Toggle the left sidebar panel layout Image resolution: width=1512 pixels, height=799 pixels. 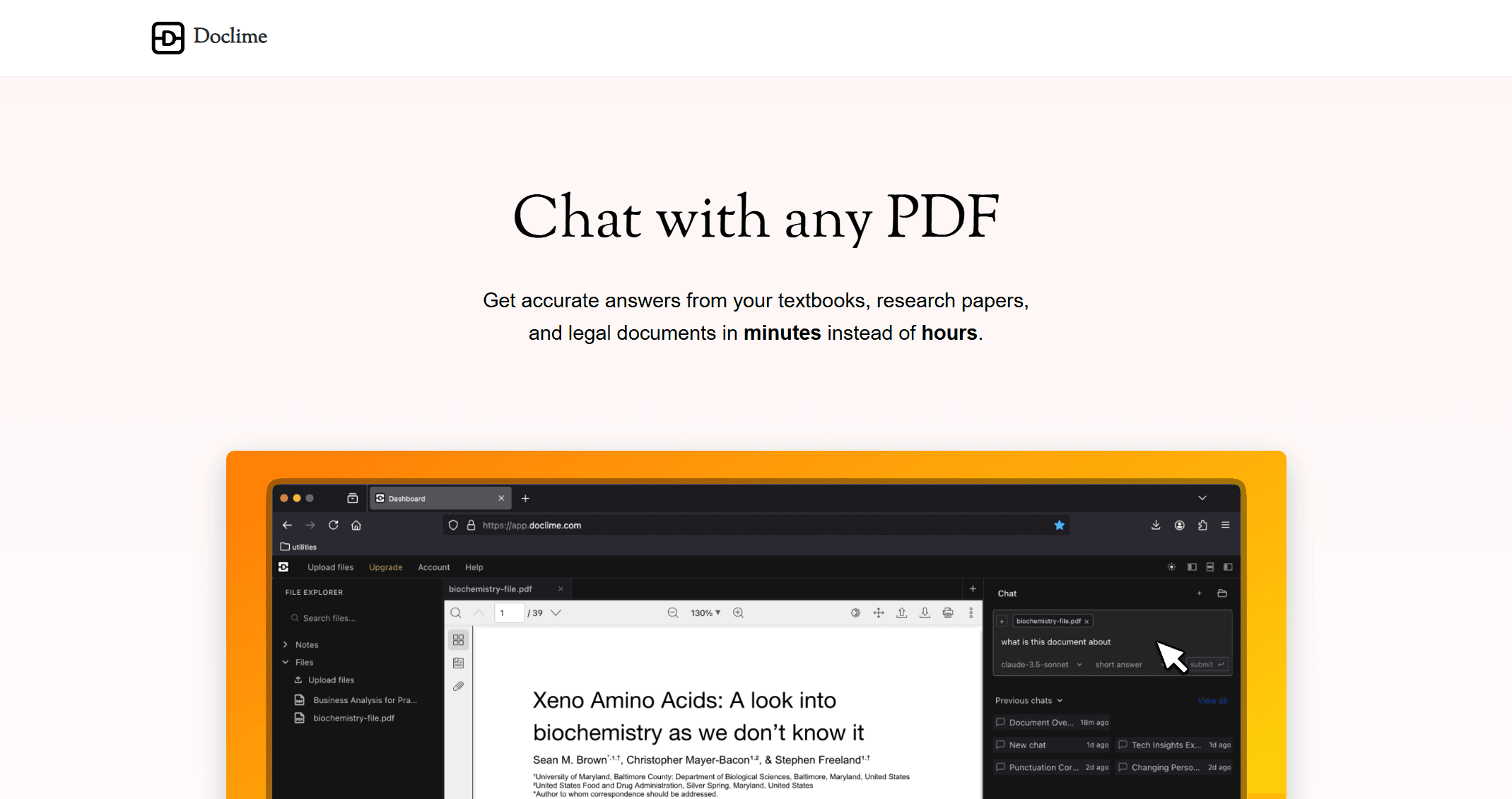coord(1192,567)
